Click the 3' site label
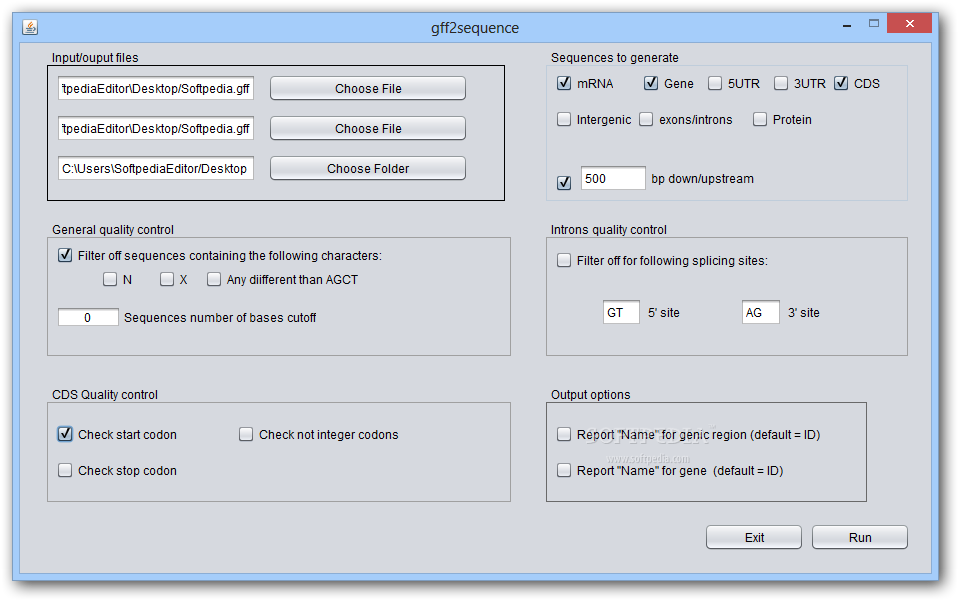This screenshot has width=959, height=601. 803,312
